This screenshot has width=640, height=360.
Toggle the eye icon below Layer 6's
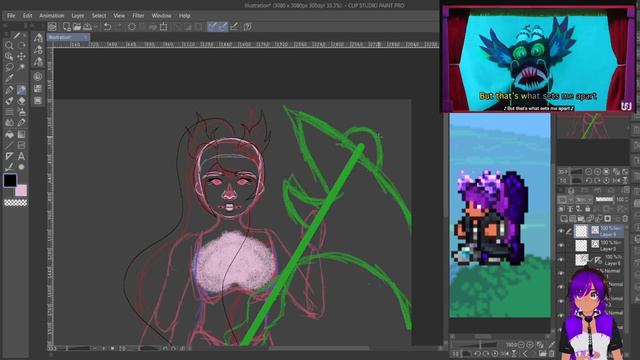point(561,273)
